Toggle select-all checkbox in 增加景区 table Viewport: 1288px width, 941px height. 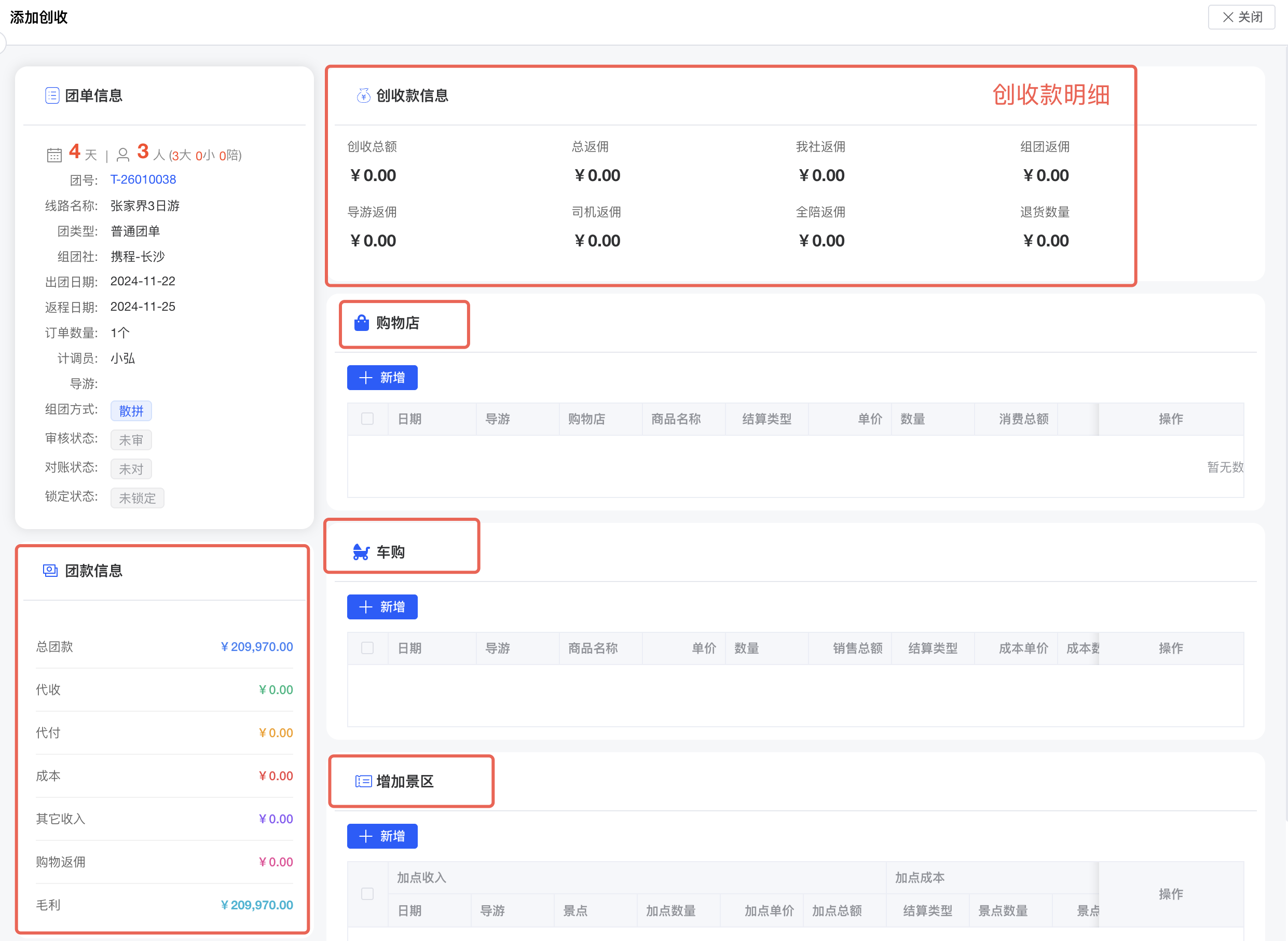[x=367, y=894]
